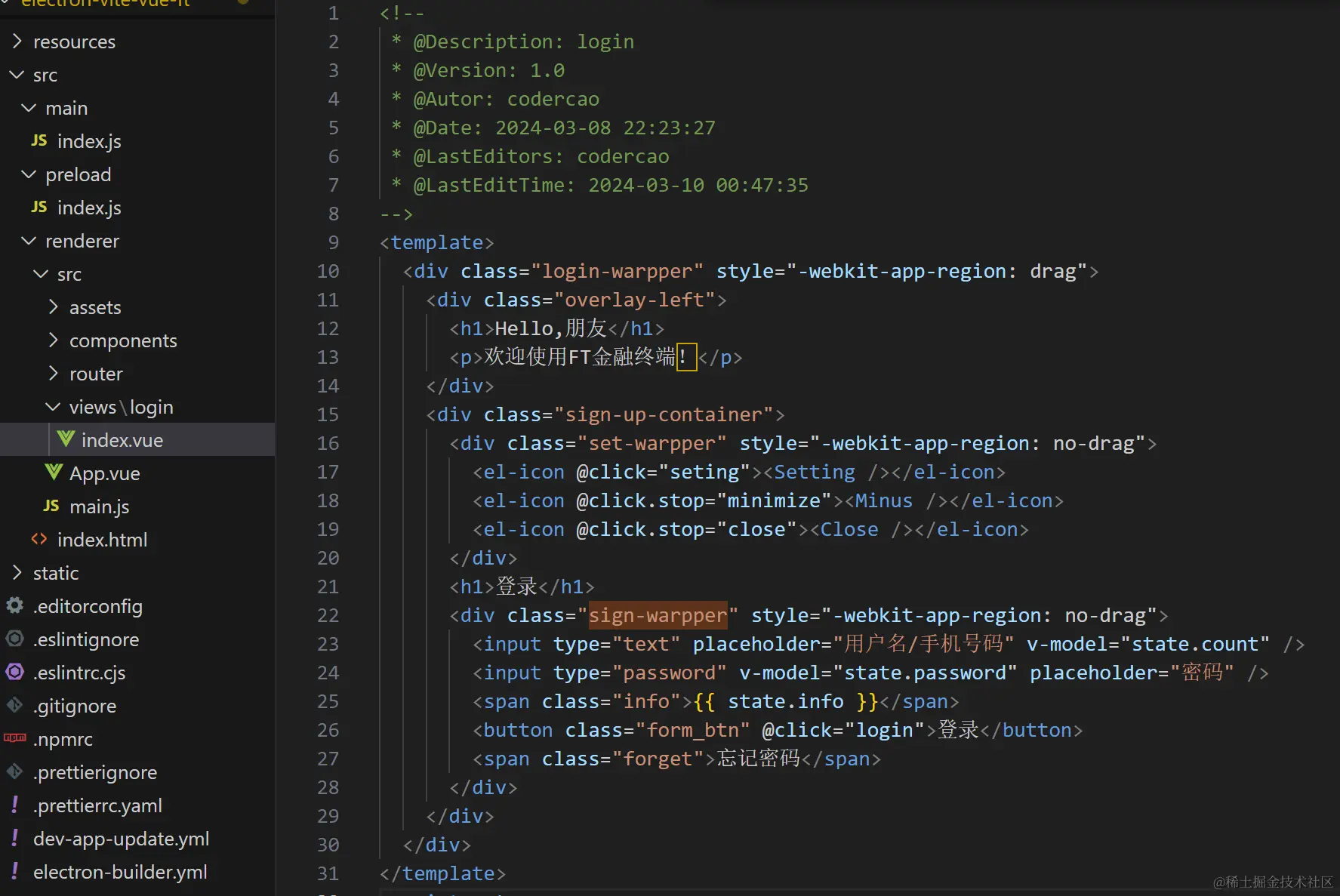1340x896 pixels.
Task: Open .eslintignore file
Action: (86, 639)
